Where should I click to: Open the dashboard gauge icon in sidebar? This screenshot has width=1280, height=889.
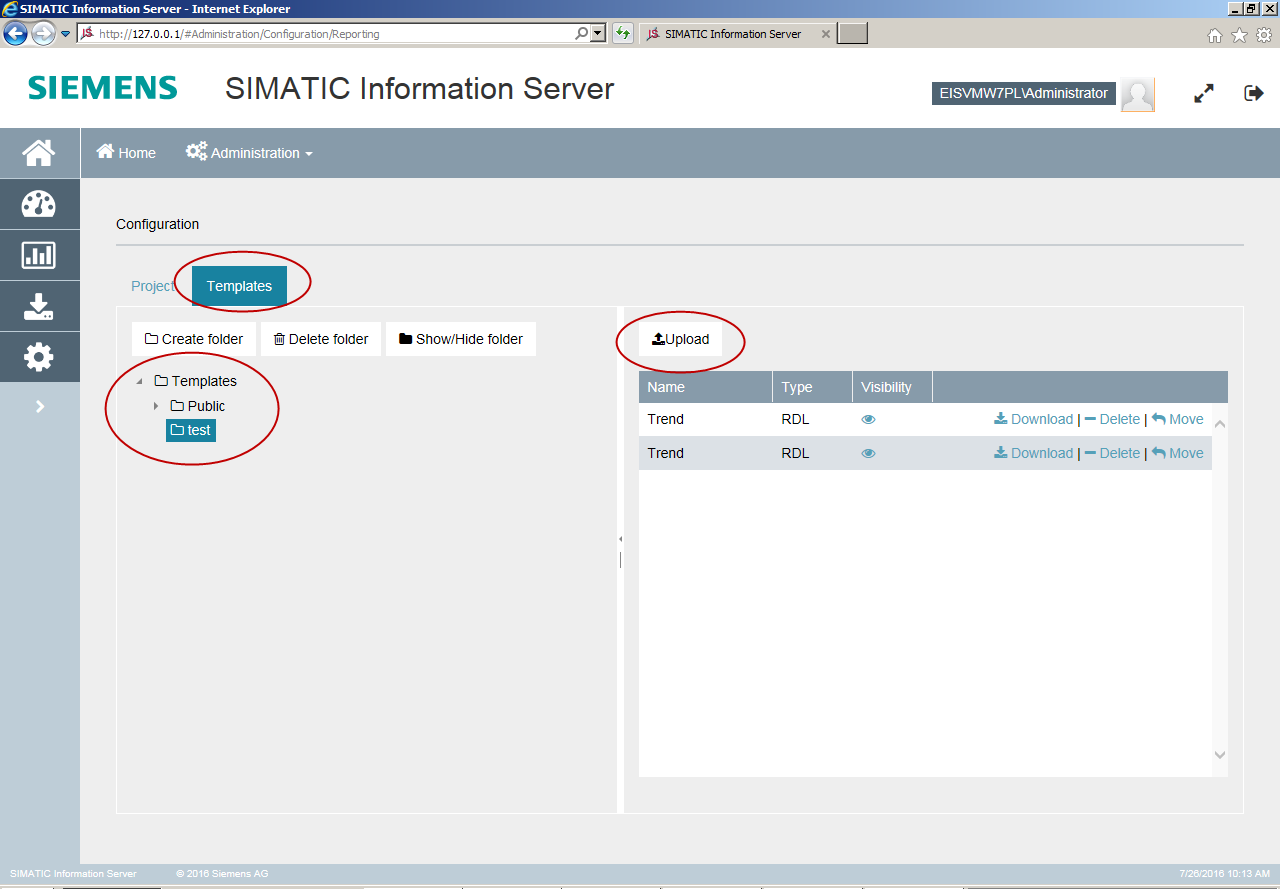(x=39, y=204)
